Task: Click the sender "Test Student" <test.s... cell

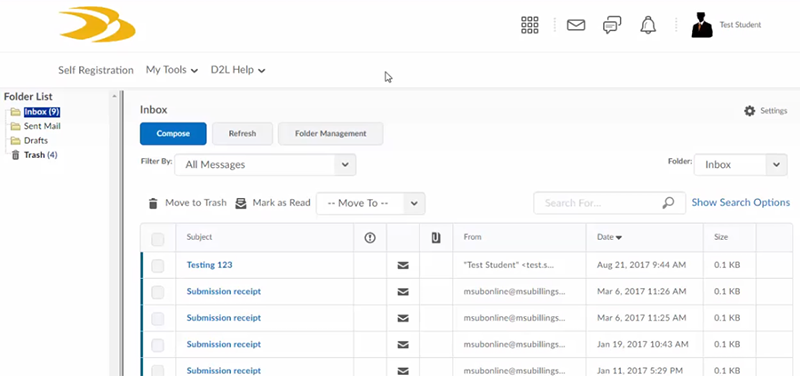Action: [509, 265]
